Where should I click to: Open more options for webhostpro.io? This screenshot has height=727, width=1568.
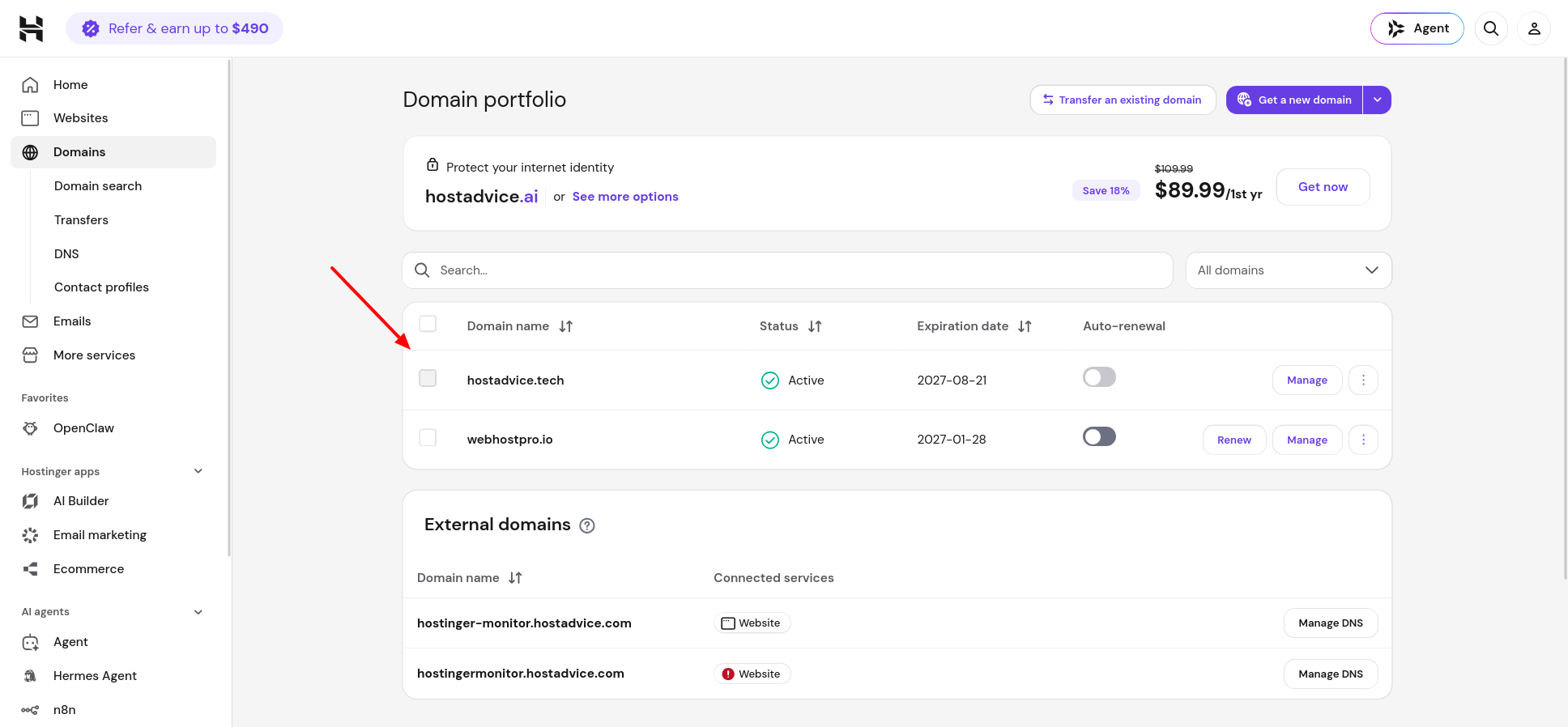(x=1363, y=440)
